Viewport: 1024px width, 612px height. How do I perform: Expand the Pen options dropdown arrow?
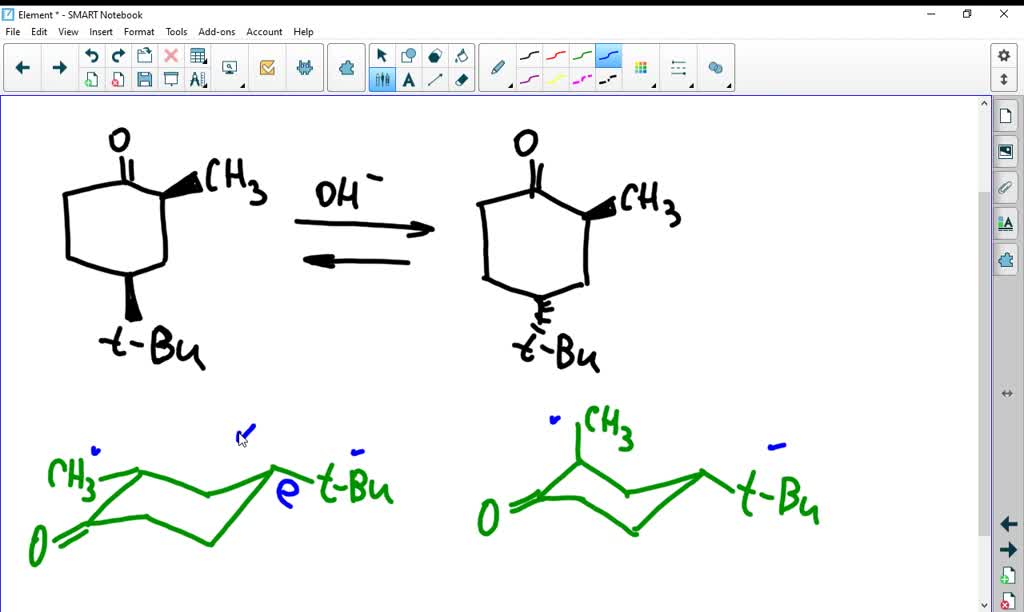[x=510, y=86]
